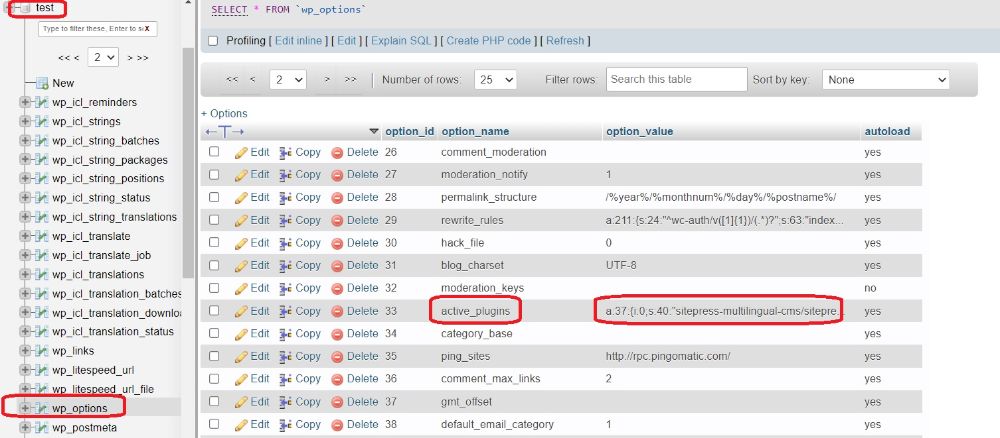Select the wp_icl_string_positions table
1000x438 pixels.
[108, 179]
